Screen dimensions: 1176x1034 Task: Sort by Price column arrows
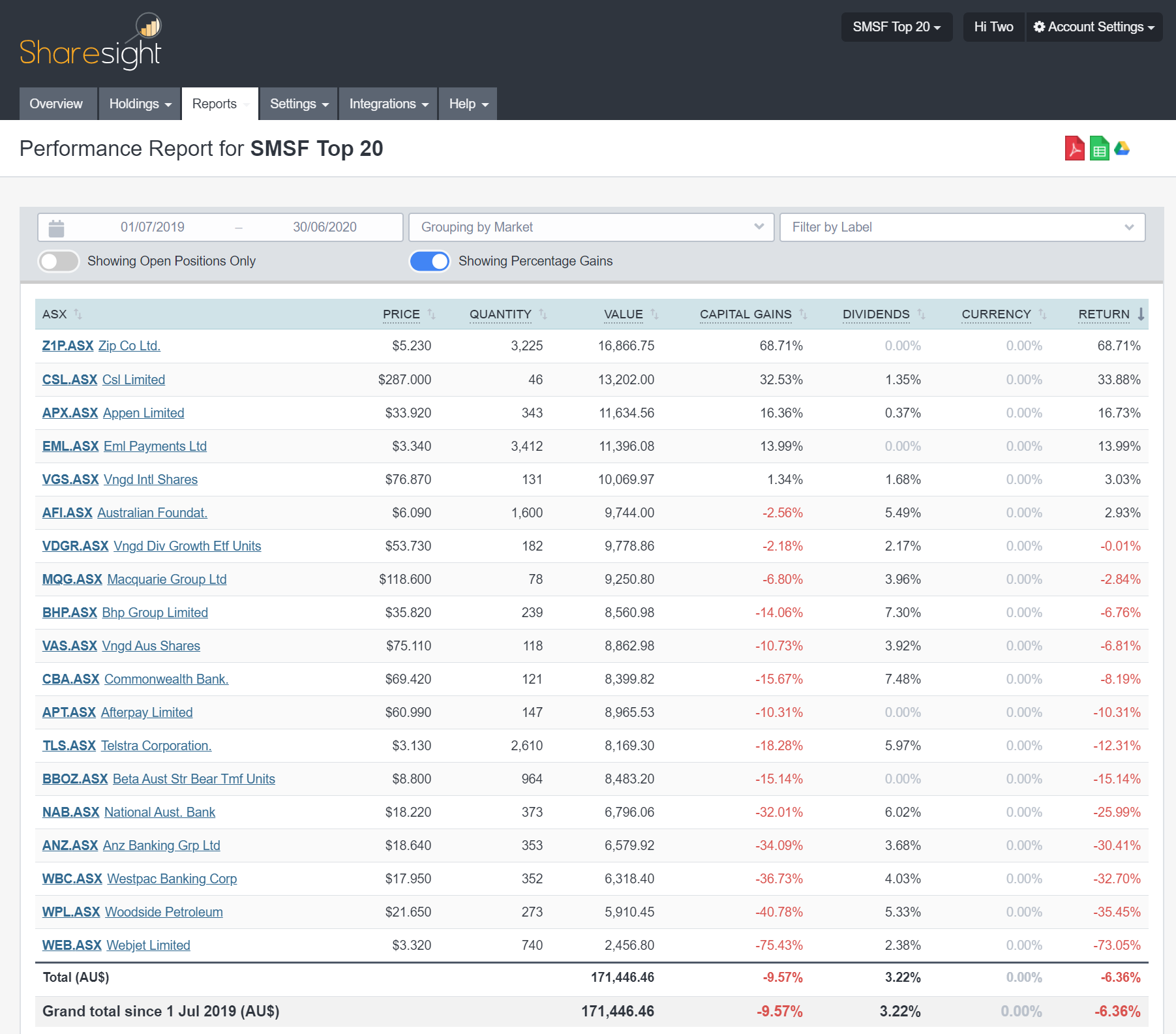[431, 314]
